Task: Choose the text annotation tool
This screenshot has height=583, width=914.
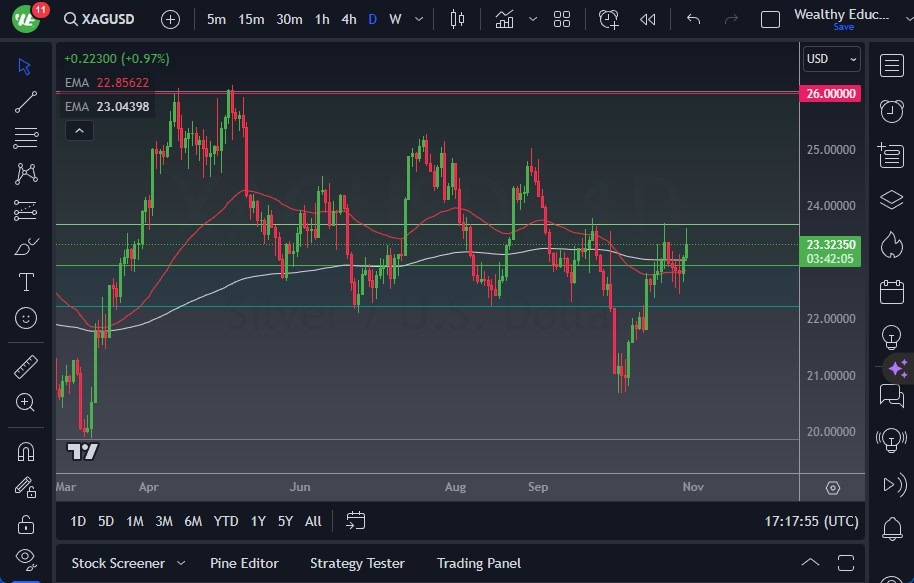Action: [26, 282]
